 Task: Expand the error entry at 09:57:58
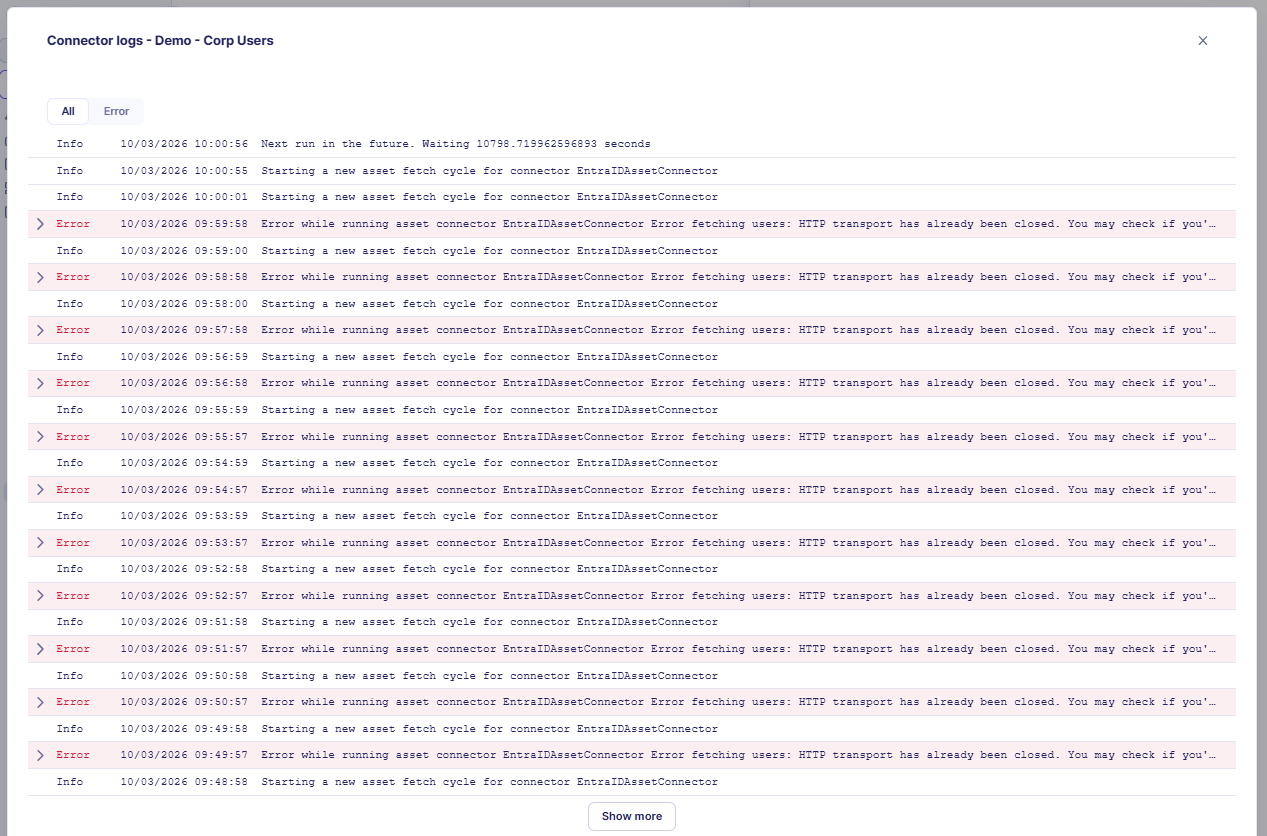click(40, 330)
